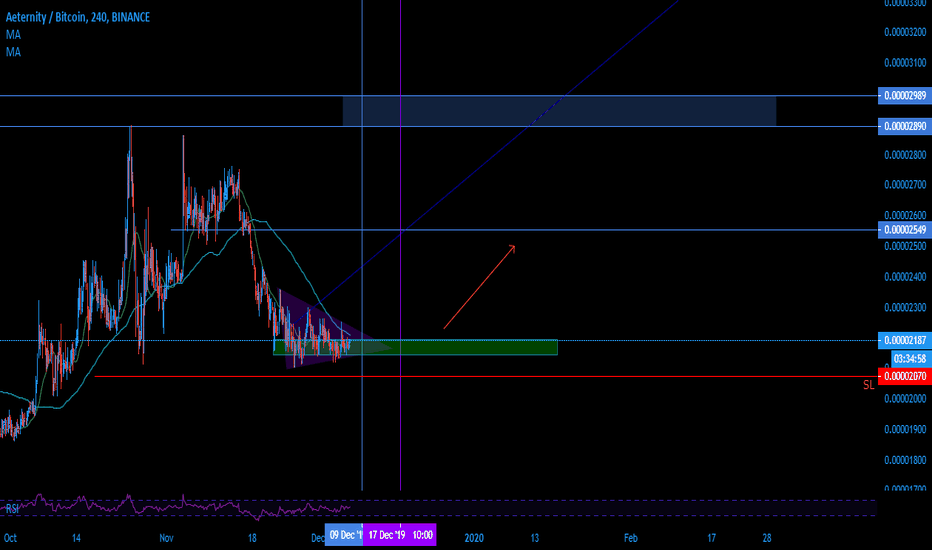Click the 0.00001800 price axis tick
932x550 pixels.
(x=905, y=460)
